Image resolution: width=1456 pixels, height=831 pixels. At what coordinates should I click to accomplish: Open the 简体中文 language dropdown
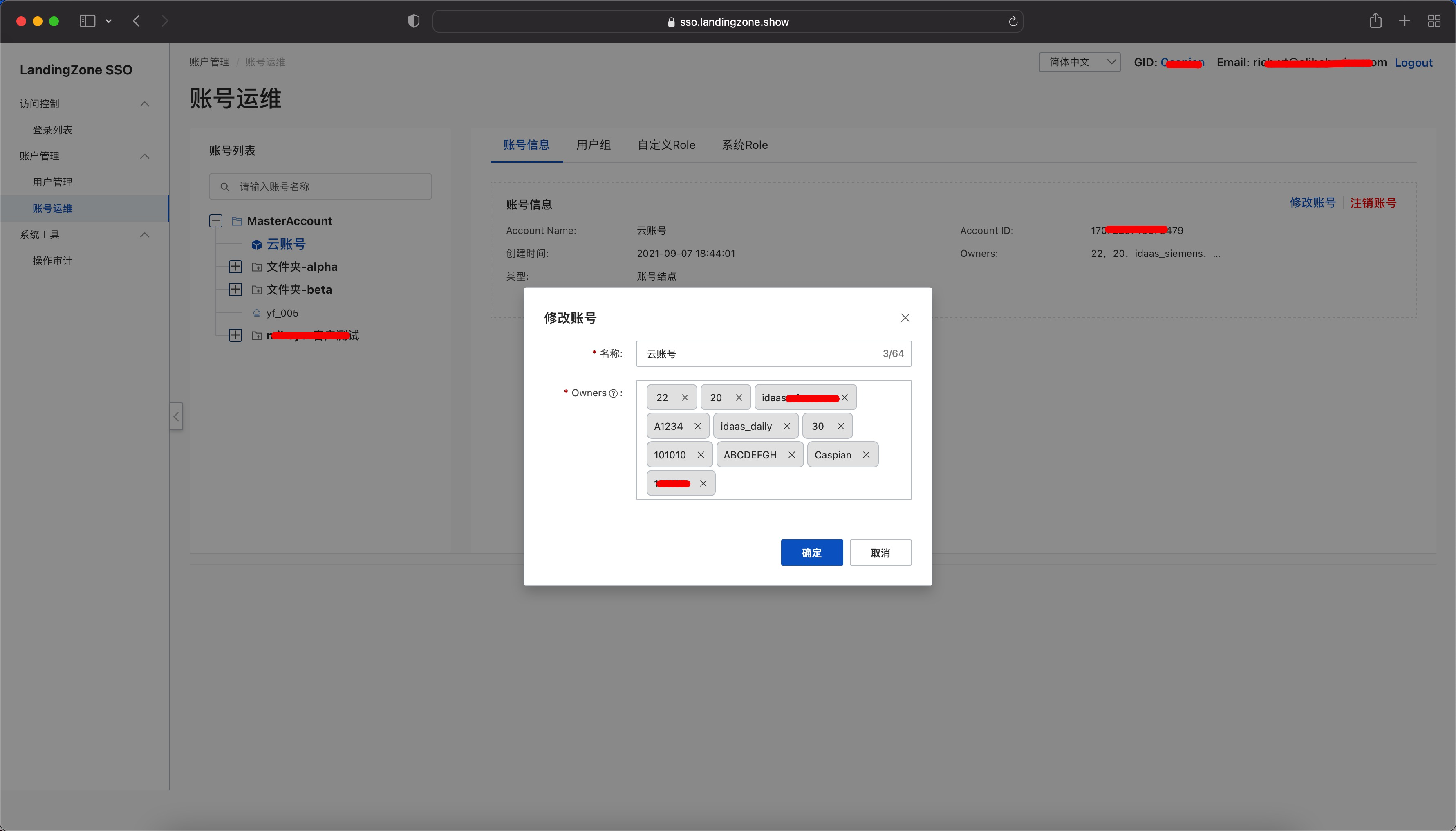click(1079, 62)
